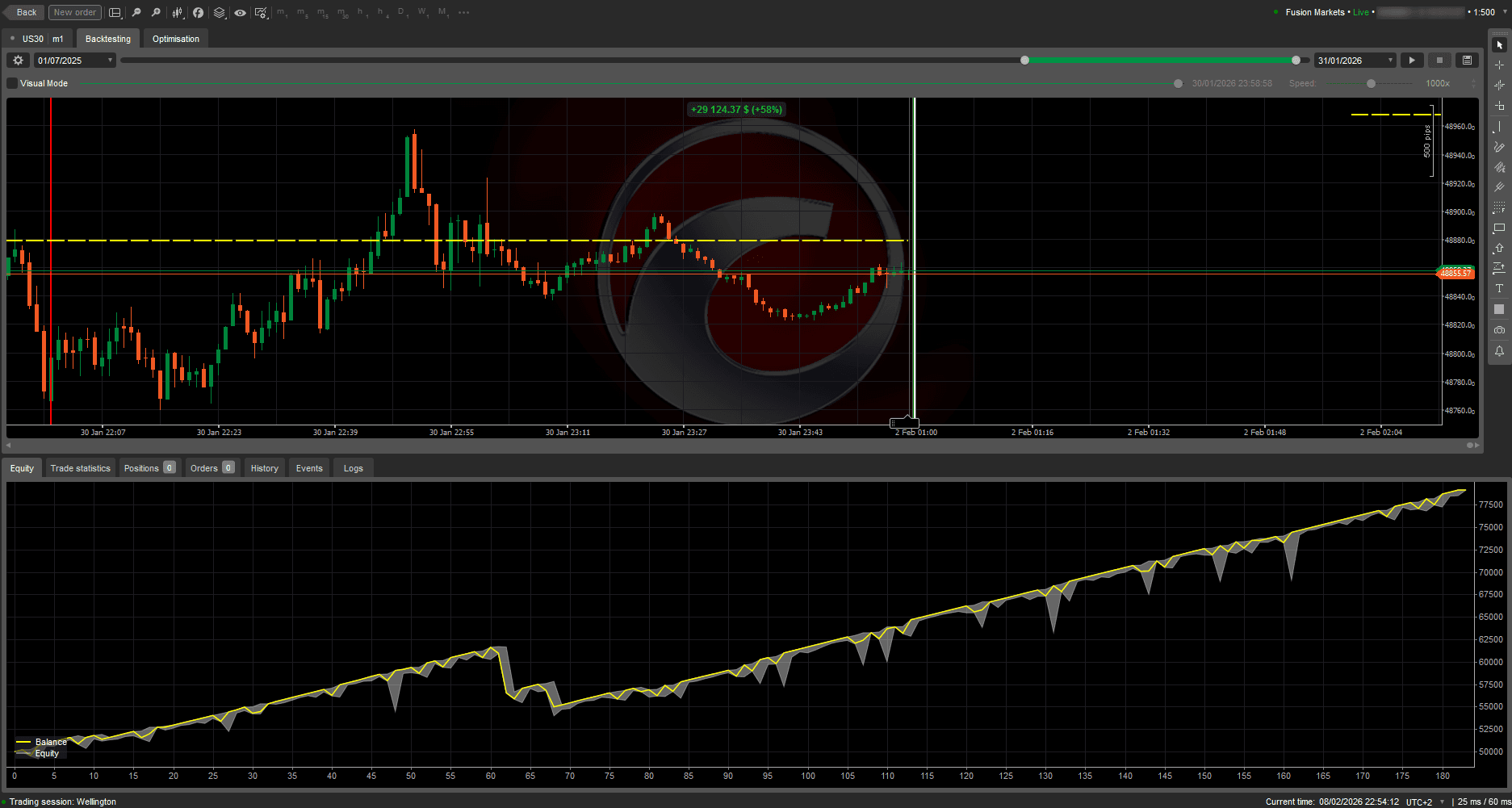The width and height of the screenshot is (1512, 808).
Task: Switch chart timeframe to m15
Action: pyautogui.click(x=321, y=12)
